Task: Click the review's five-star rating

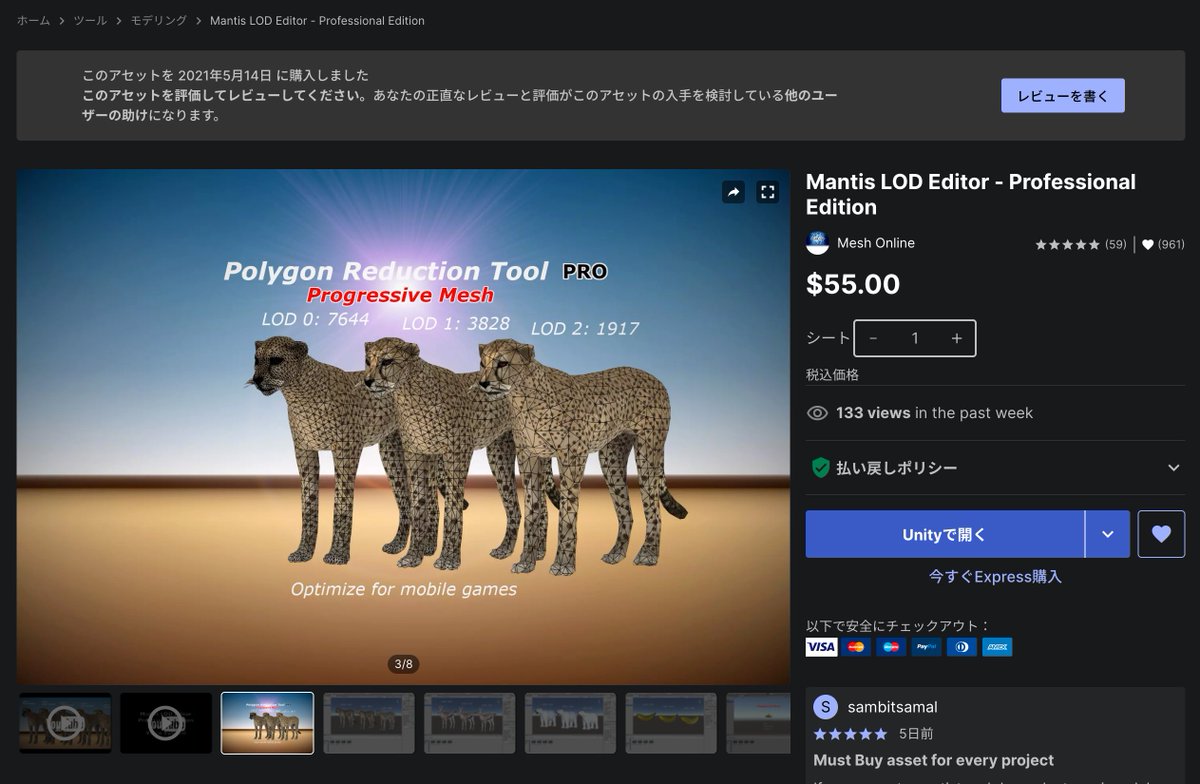Action: click(x=850, y=734)
